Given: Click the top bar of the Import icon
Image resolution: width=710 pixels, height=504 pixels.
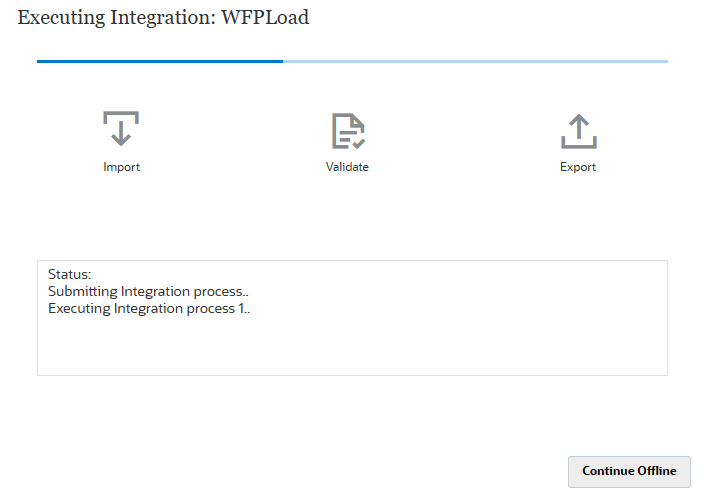Looking at the screenshot, I should point(121,114).
